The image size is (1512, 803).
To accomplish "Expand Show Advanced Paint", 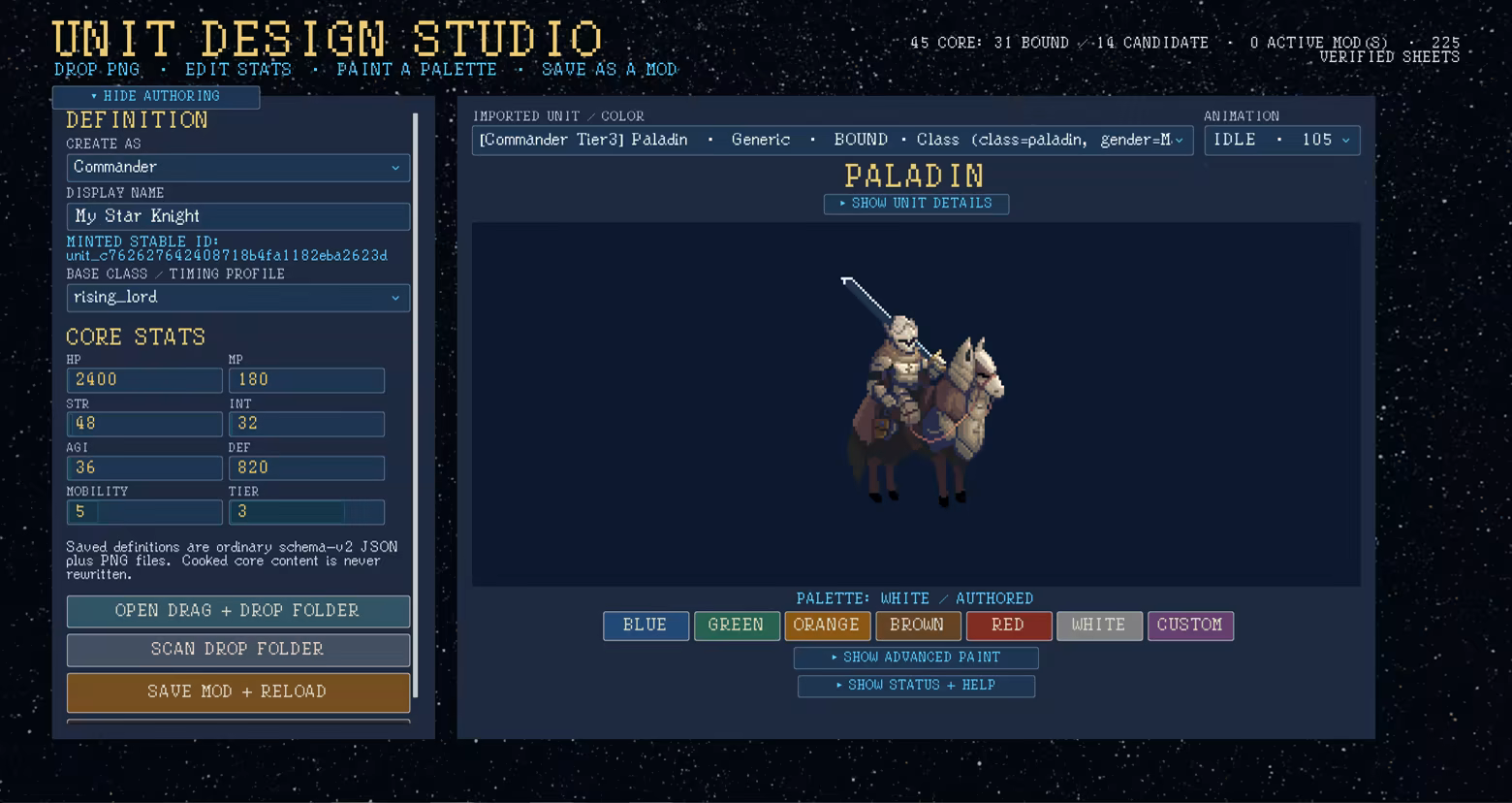I will (x=916, y=658).
